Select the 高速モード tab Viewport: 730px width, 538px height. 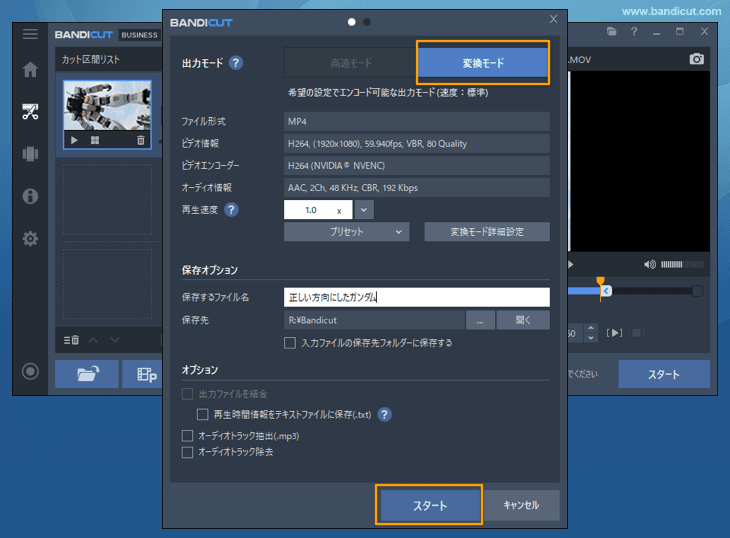(x=351, y=63)
